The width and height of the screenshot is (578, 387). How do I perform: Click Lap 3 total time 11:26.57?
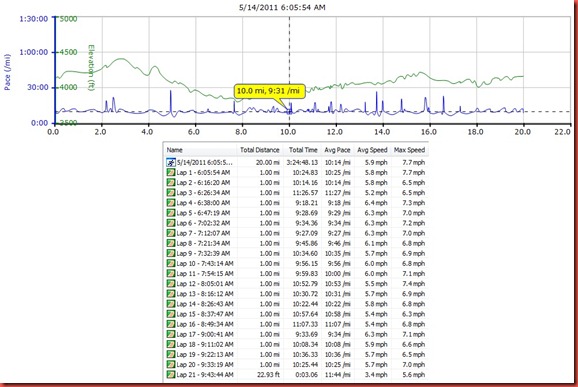[x=305, y=192]
